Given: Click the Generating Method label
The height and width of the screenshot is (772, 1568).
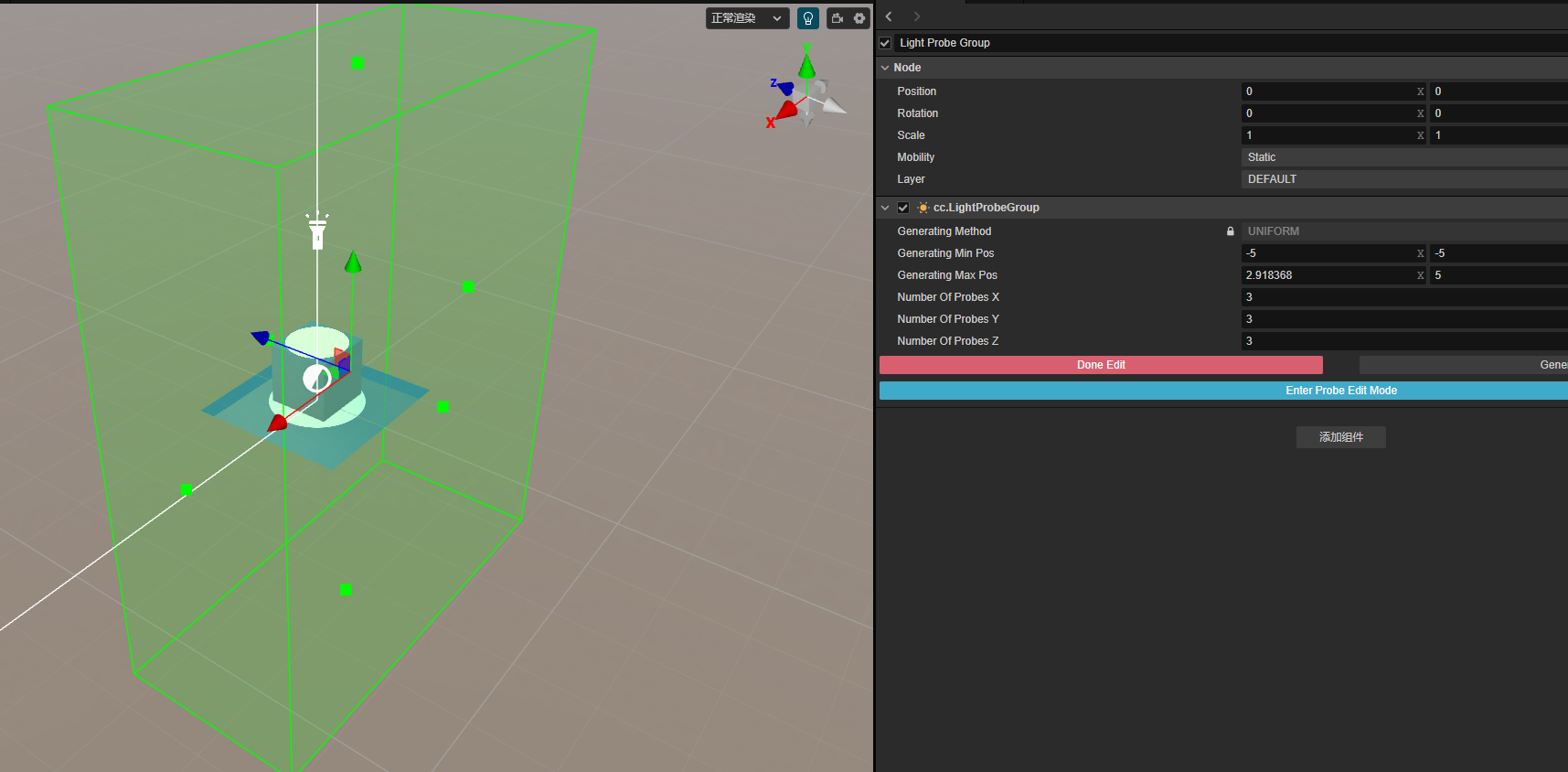Looking at the screenshot, I should (944, 231).
